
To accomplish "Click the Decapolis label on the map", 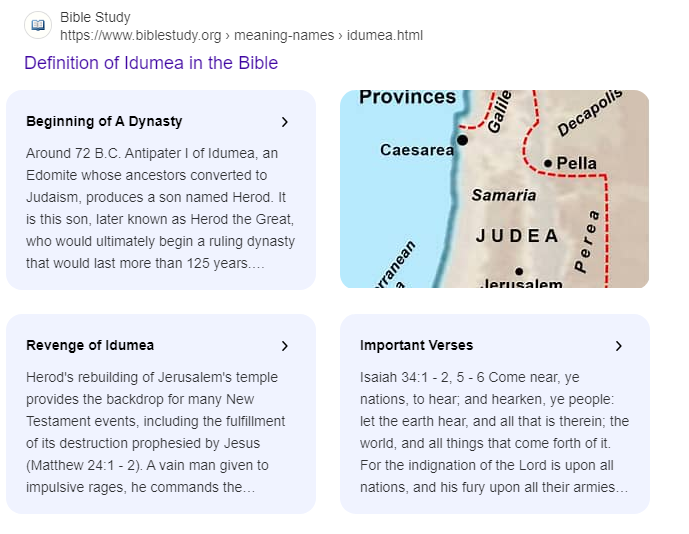I will point(590,112).
